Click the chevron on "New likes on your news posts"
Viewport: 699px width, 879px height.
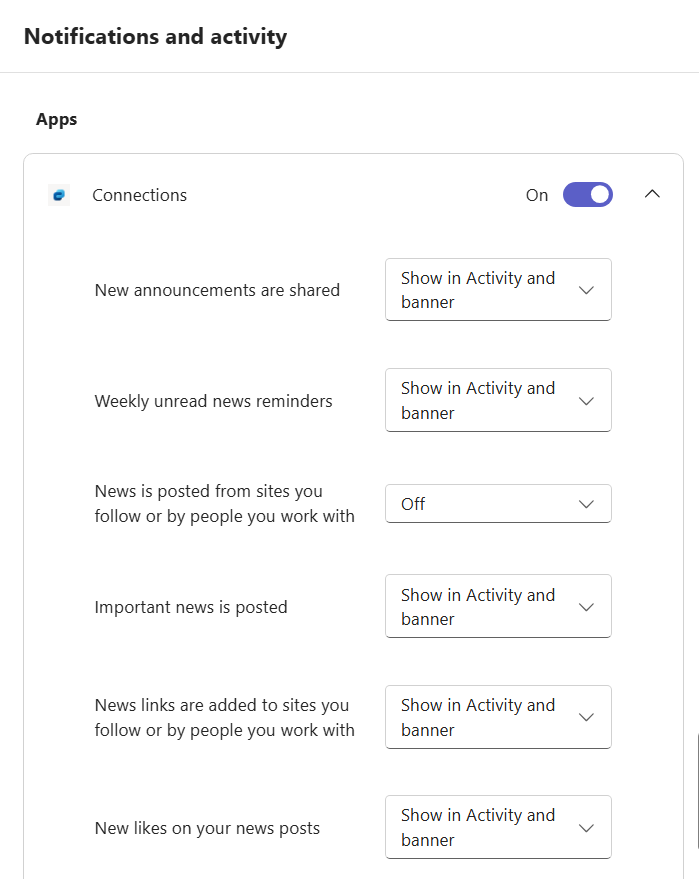pos(587,827)
